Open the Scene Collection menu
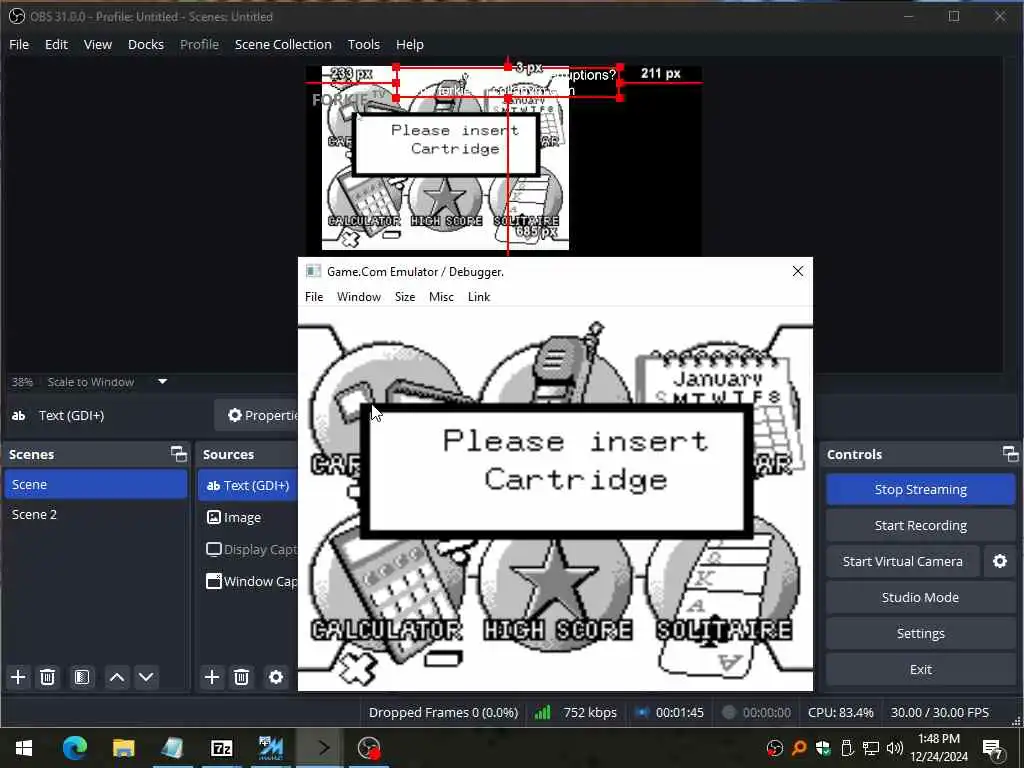Image resolution: width=1024 pixels, height=768 pixels. click(x=283, y=44)
